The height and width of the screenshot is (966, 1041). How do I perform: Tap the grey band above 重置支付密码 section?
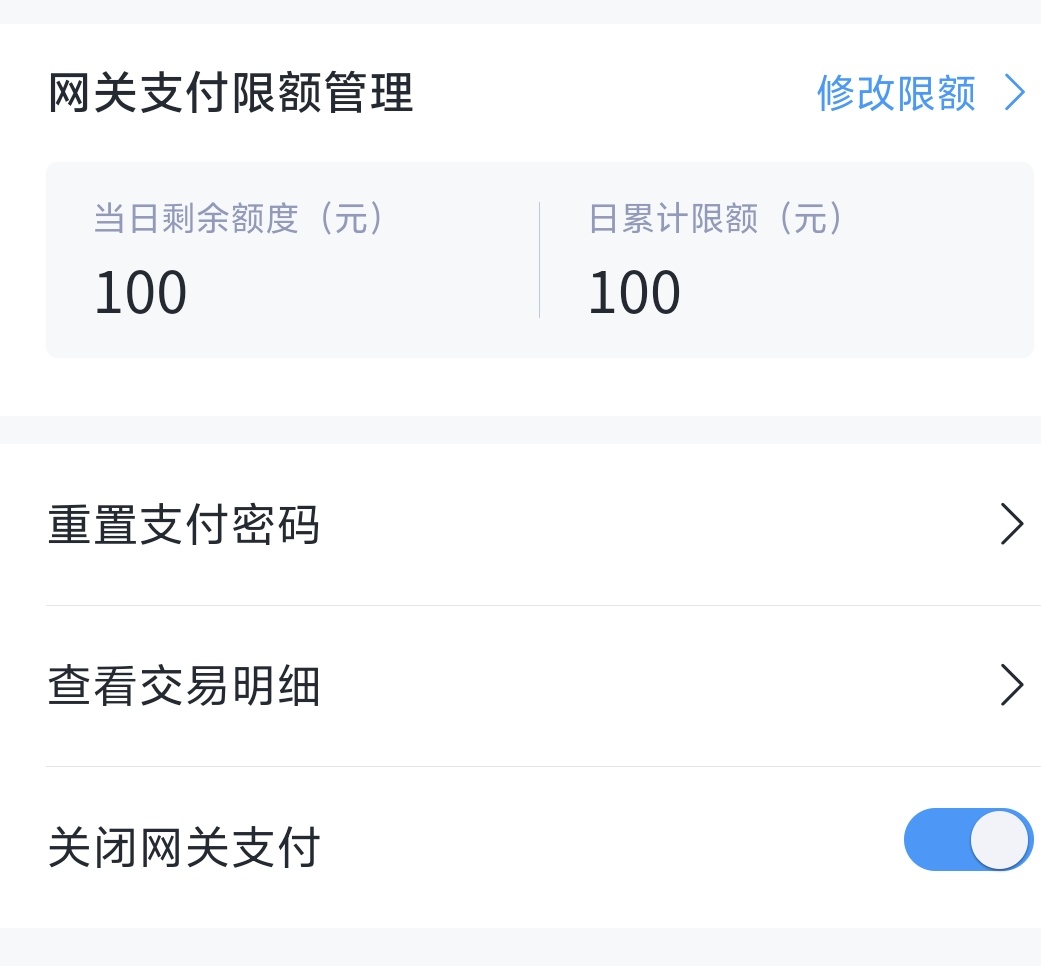click(520, 430)
